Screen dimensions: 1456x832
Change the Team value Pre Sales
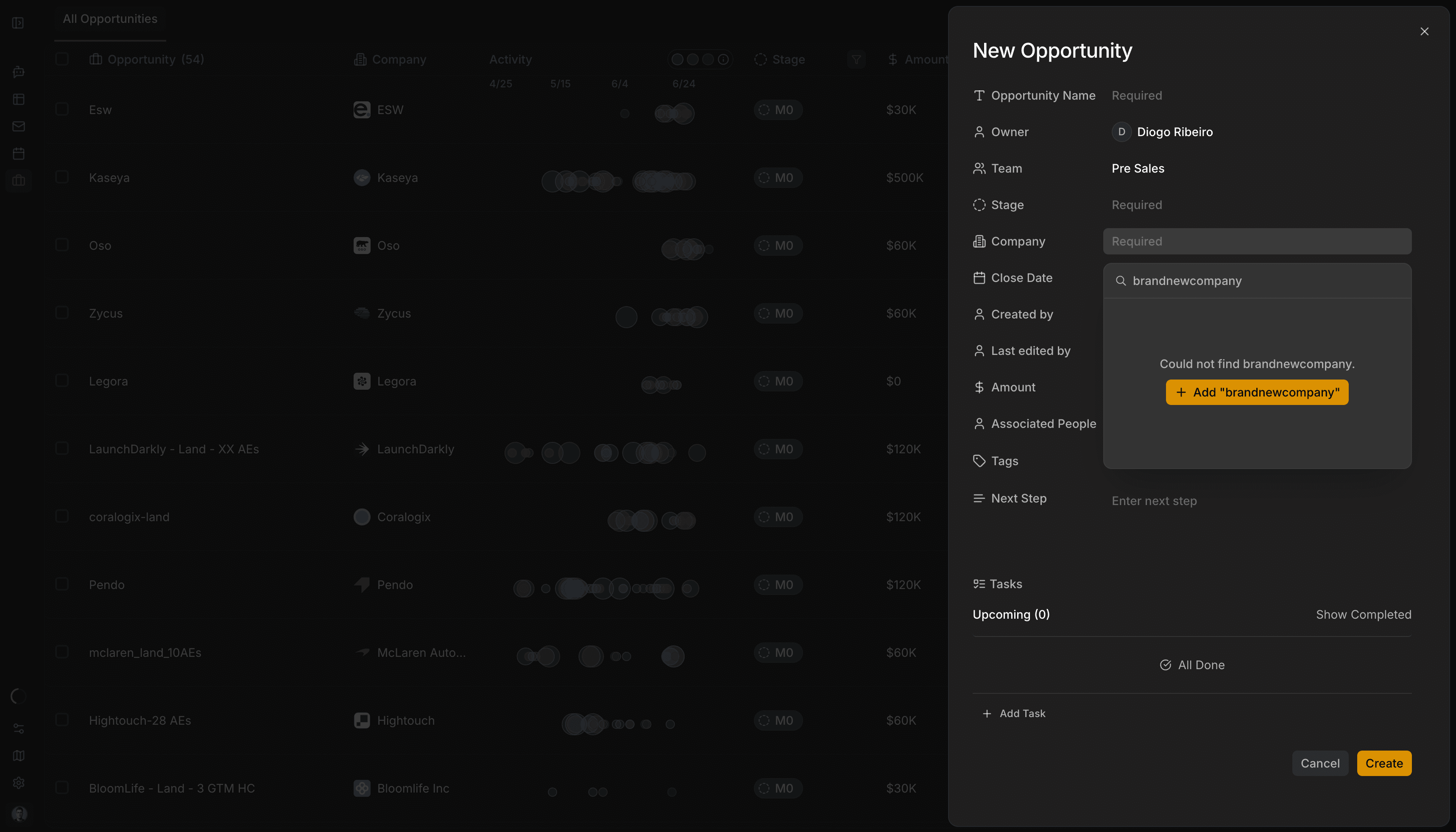pyautogui.click(x=1138, y=169)
